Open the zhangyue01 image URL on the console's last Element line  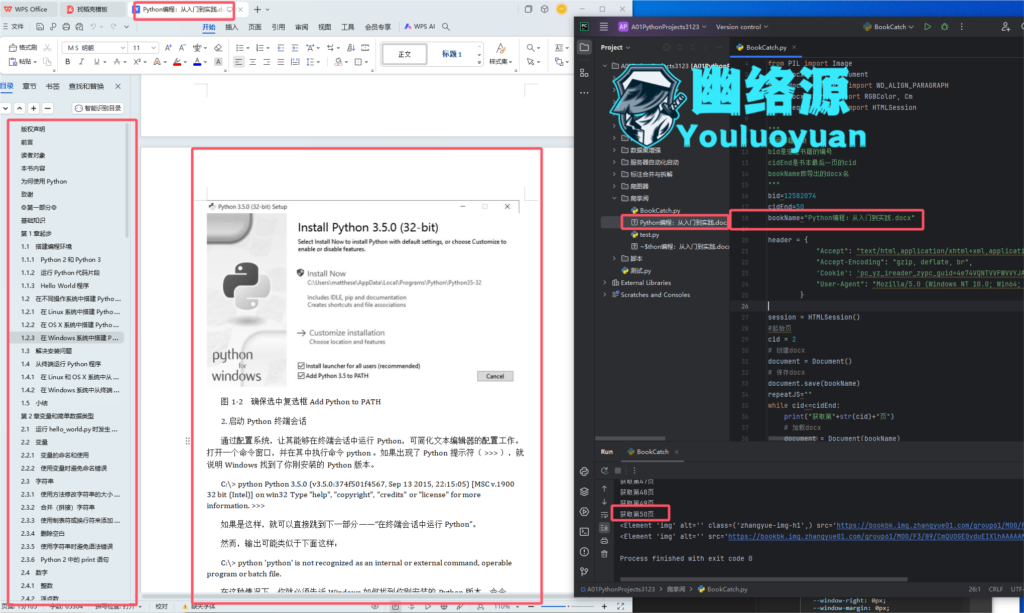(876, 537)
